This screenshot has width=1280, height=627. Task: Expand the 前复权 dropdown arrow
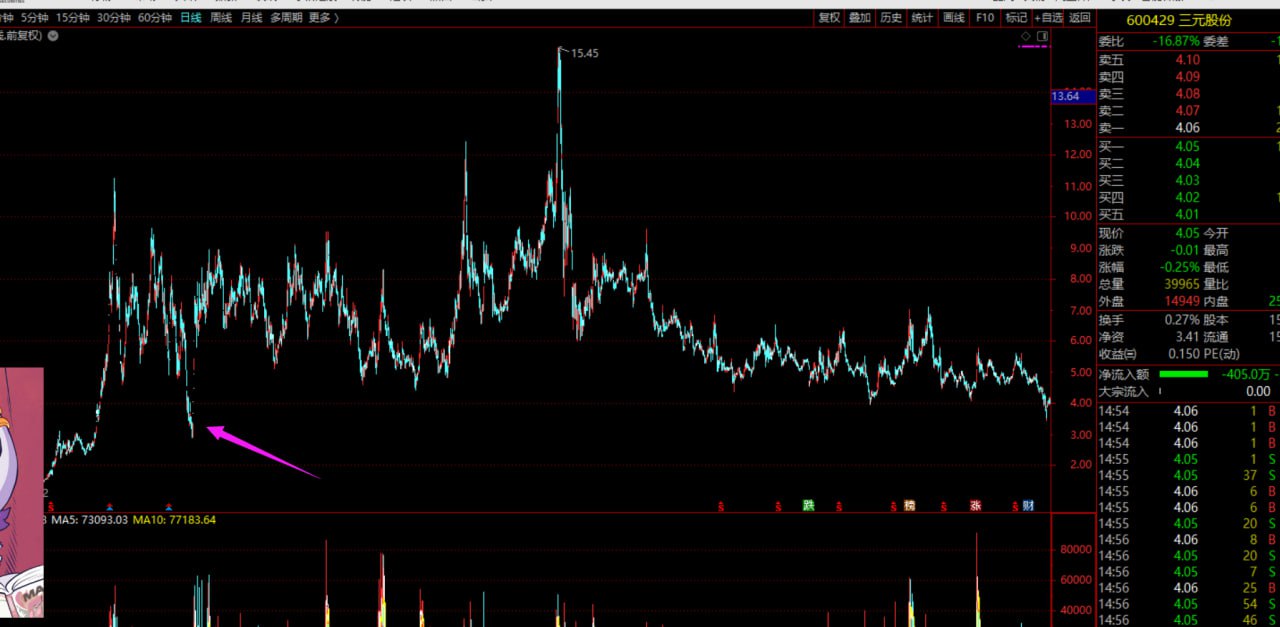point(52,36)
